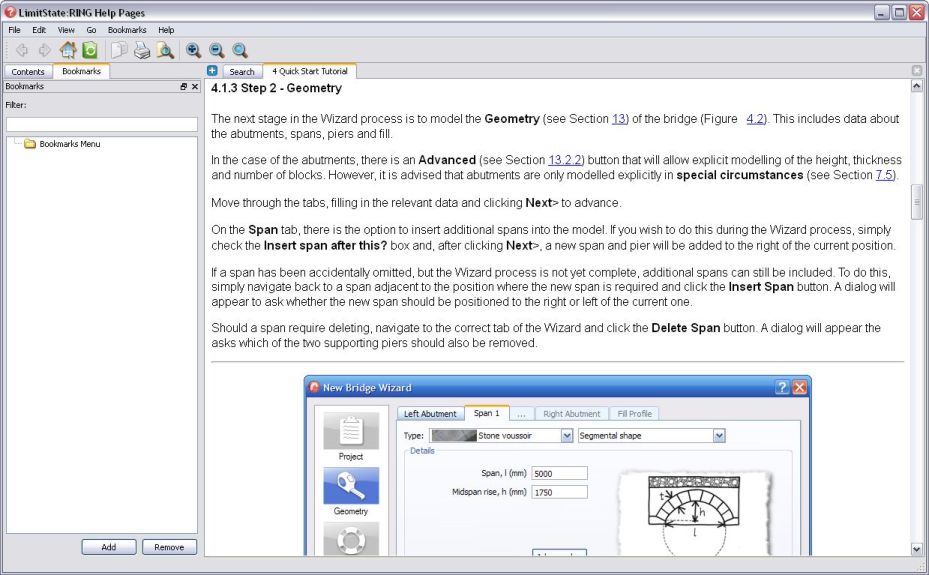
Task: Switch to the Search tab
Action: (242, 72)
